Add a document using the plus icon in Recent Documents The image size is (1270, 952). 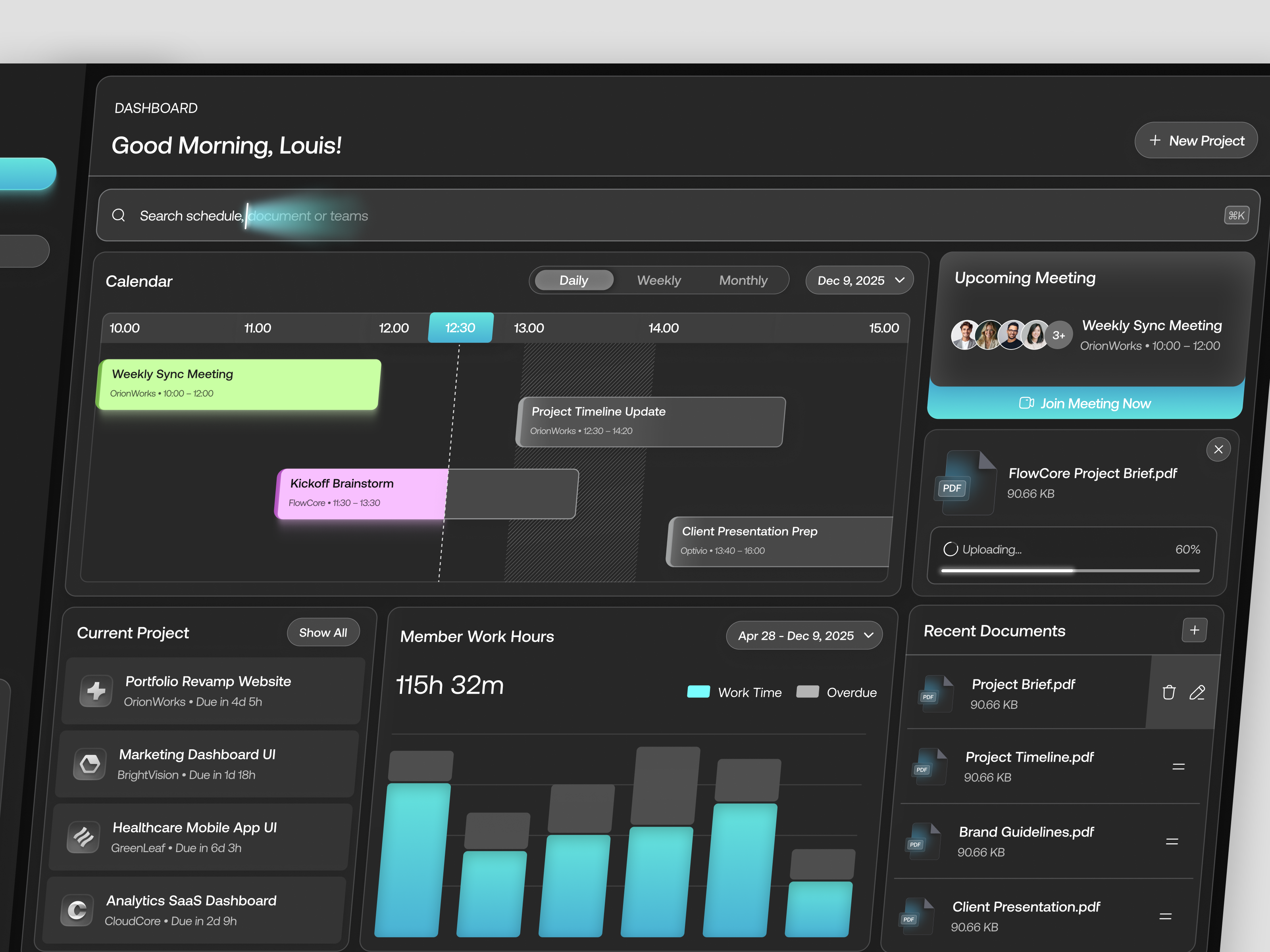tap(1194, 630)
